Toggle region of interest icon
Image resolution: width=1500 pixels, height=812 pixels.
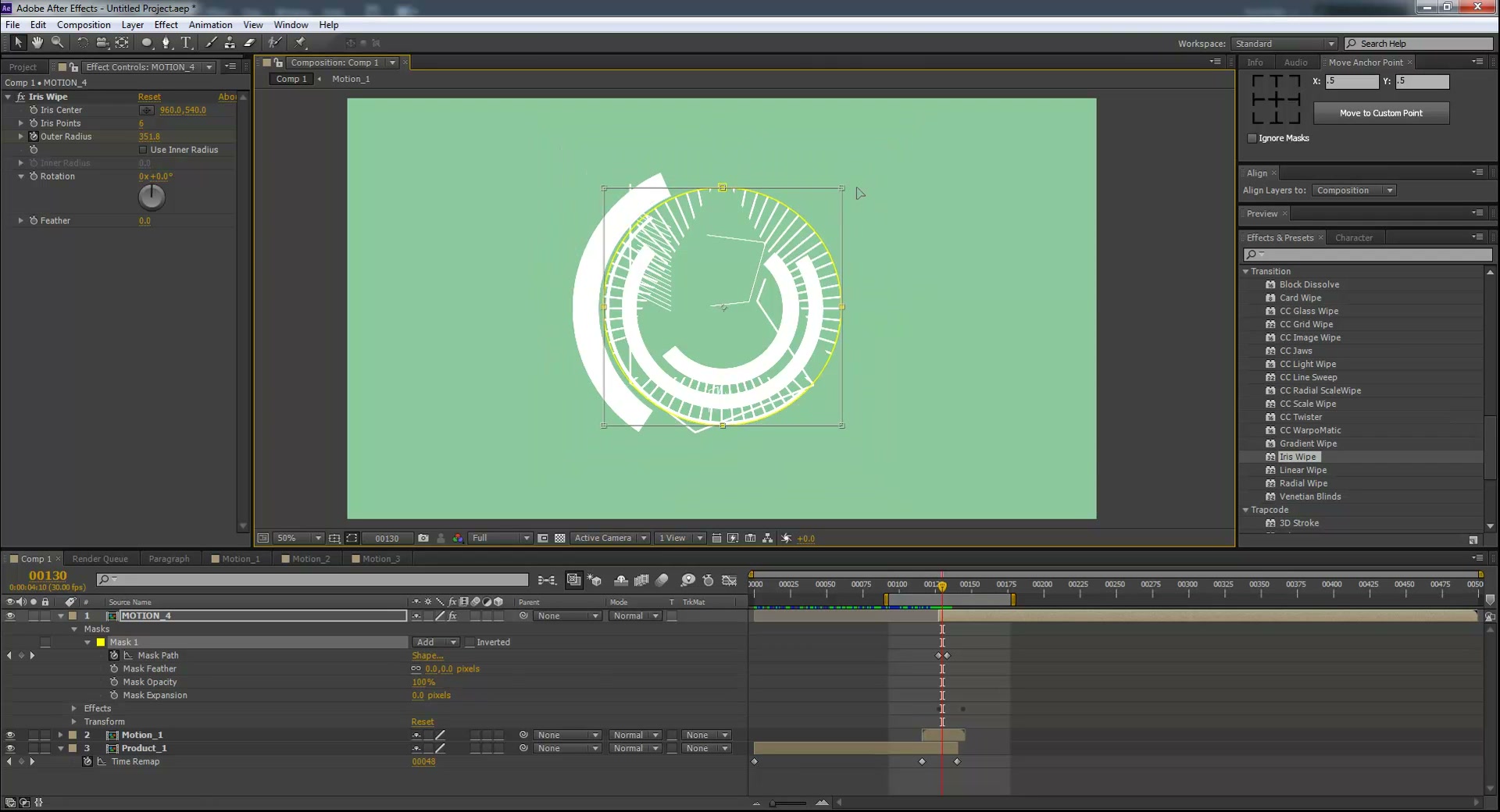(543, 538)
